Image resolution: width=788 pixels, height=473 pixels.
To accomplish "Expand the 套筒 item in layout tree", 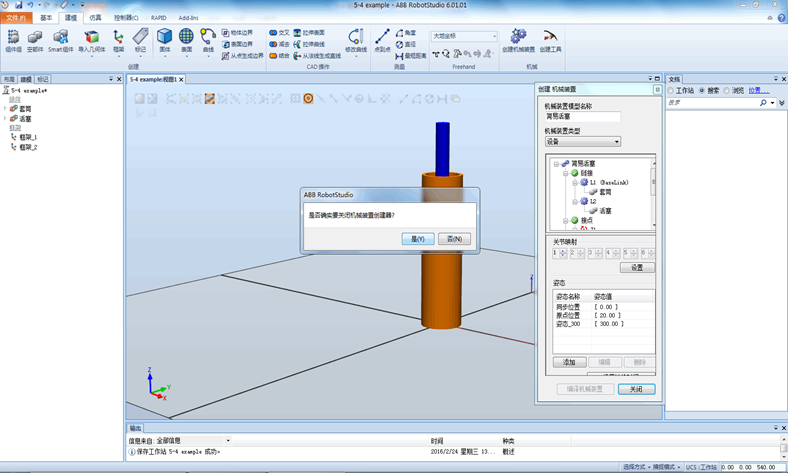I will tap(5, 109).
